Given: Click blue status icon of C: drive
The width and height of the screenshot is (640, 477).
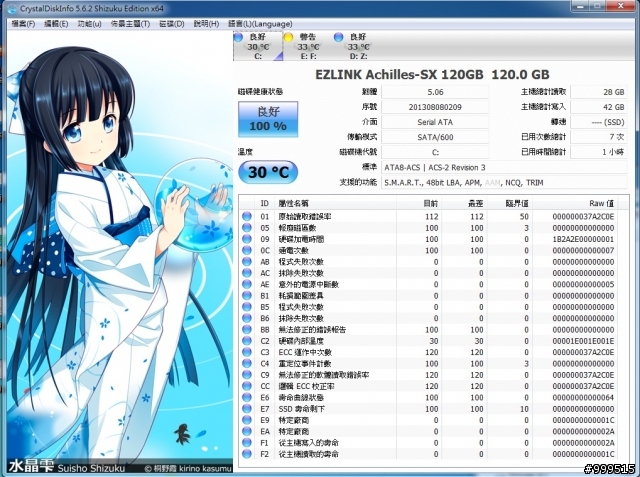Looking at the screenshot, I should coord(238,37).
